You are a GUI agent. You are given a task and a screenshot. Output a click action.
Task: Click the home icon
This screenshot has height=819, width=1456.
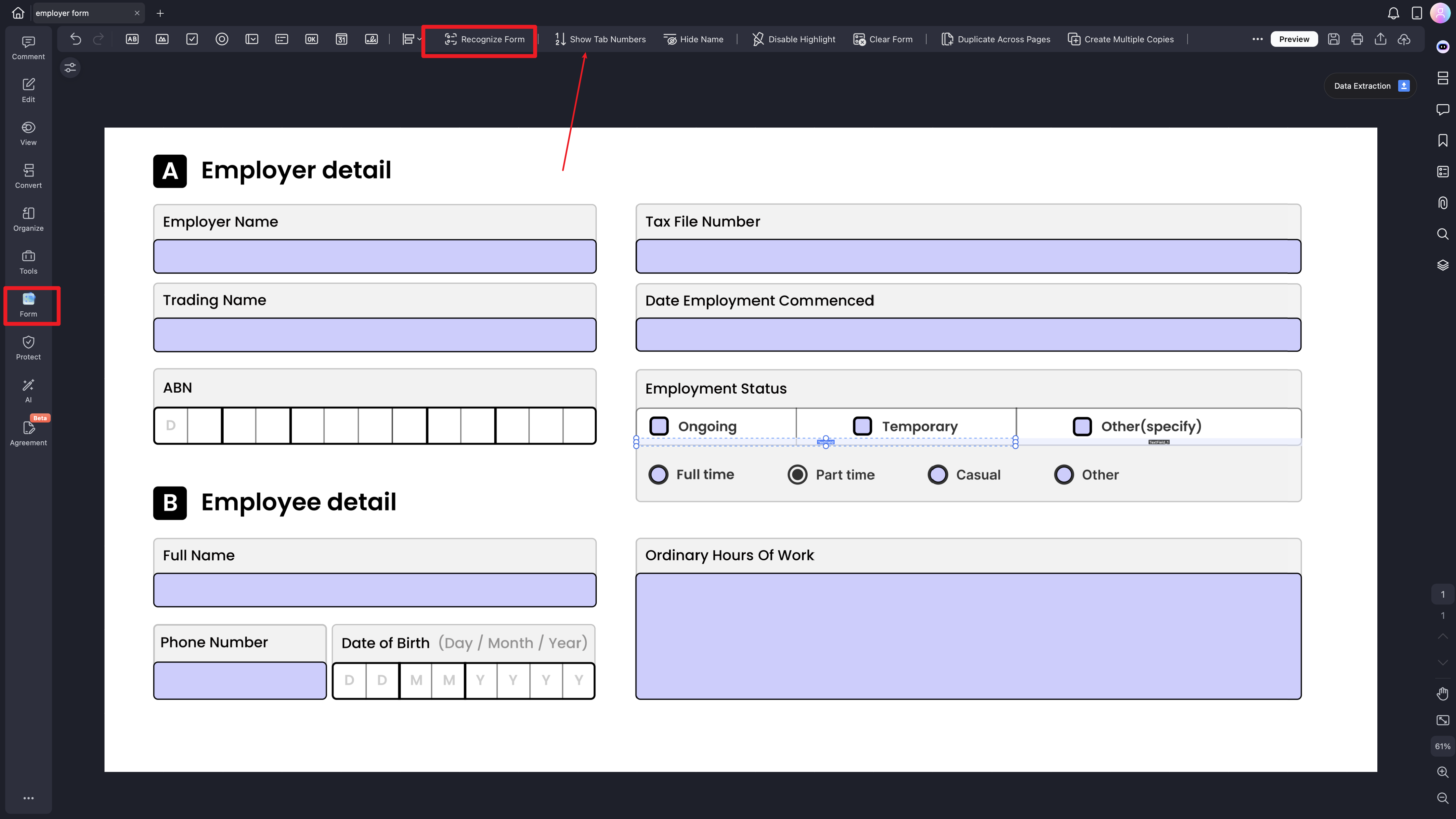tap(18, 13)
